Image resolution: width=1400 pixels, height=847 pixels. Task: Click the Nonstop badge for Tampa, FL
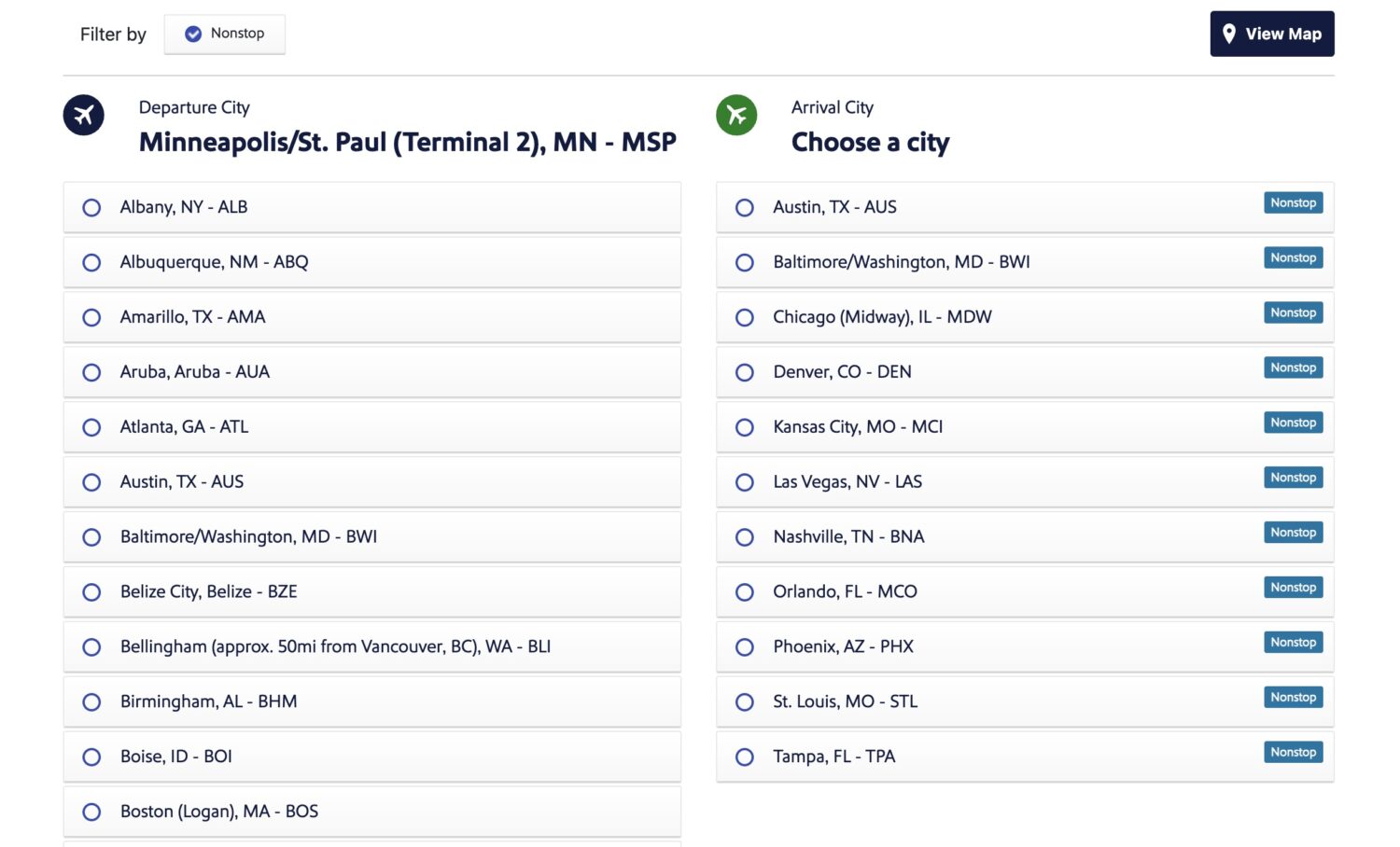coord(1293,752)
